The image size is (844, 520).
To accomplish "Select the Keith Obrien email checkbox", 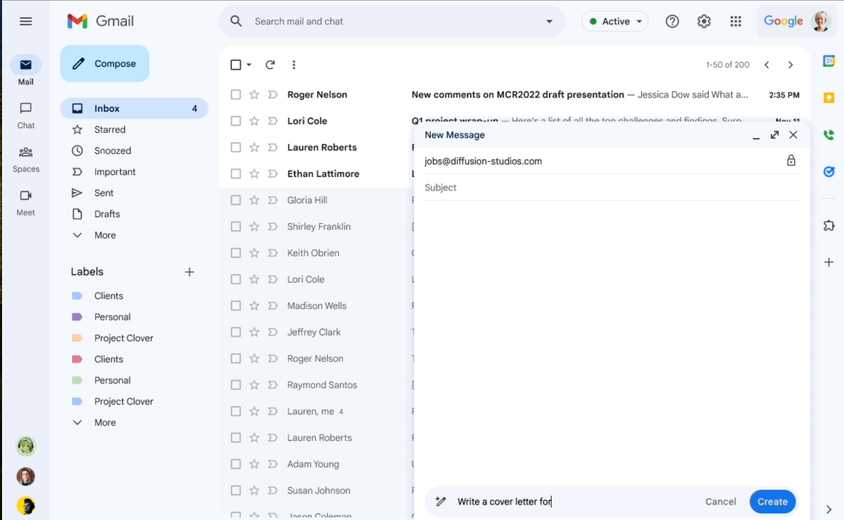I will 235,253.
